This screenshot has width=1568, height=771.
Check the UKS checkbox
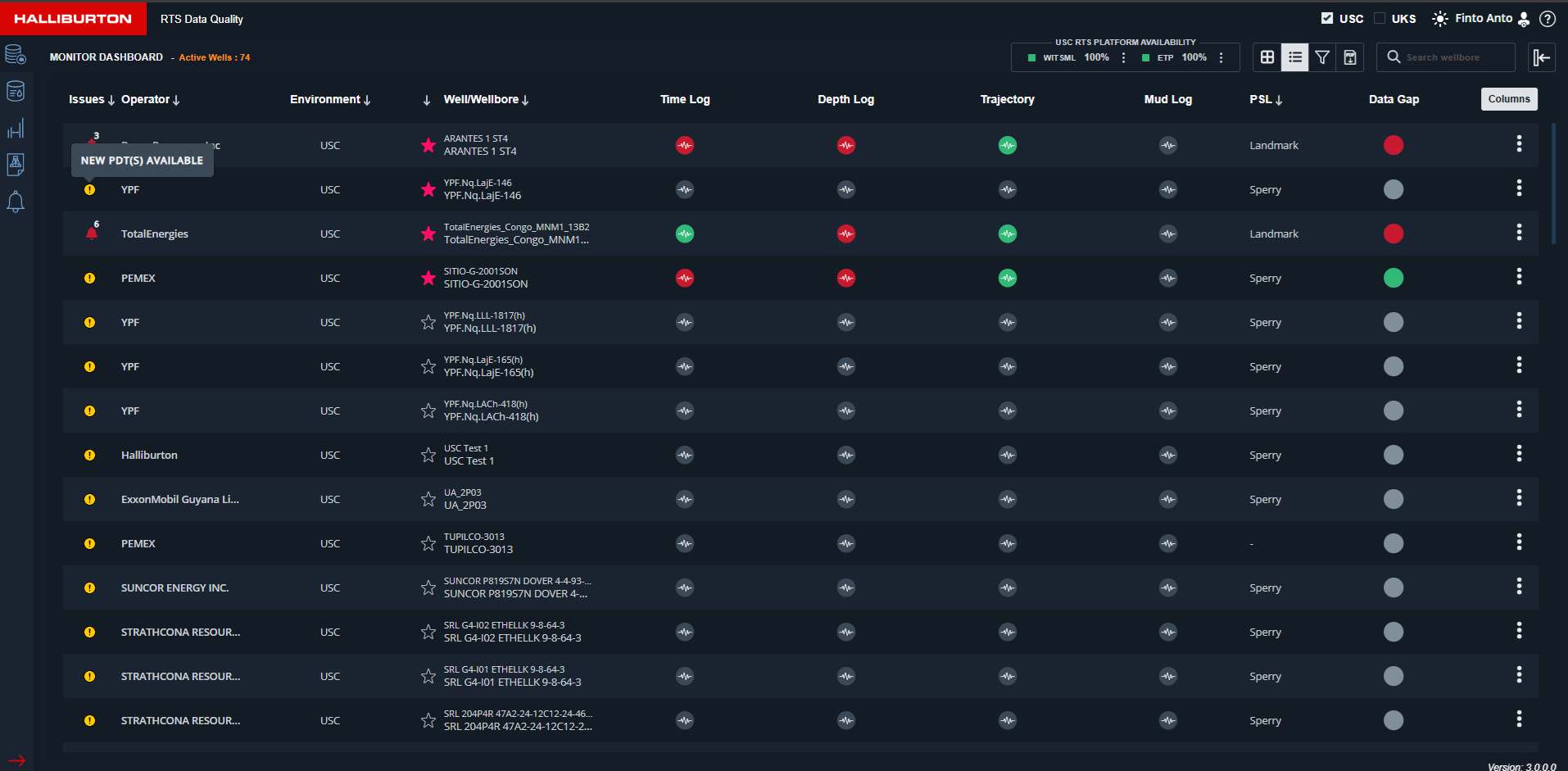click(1380, 18)
